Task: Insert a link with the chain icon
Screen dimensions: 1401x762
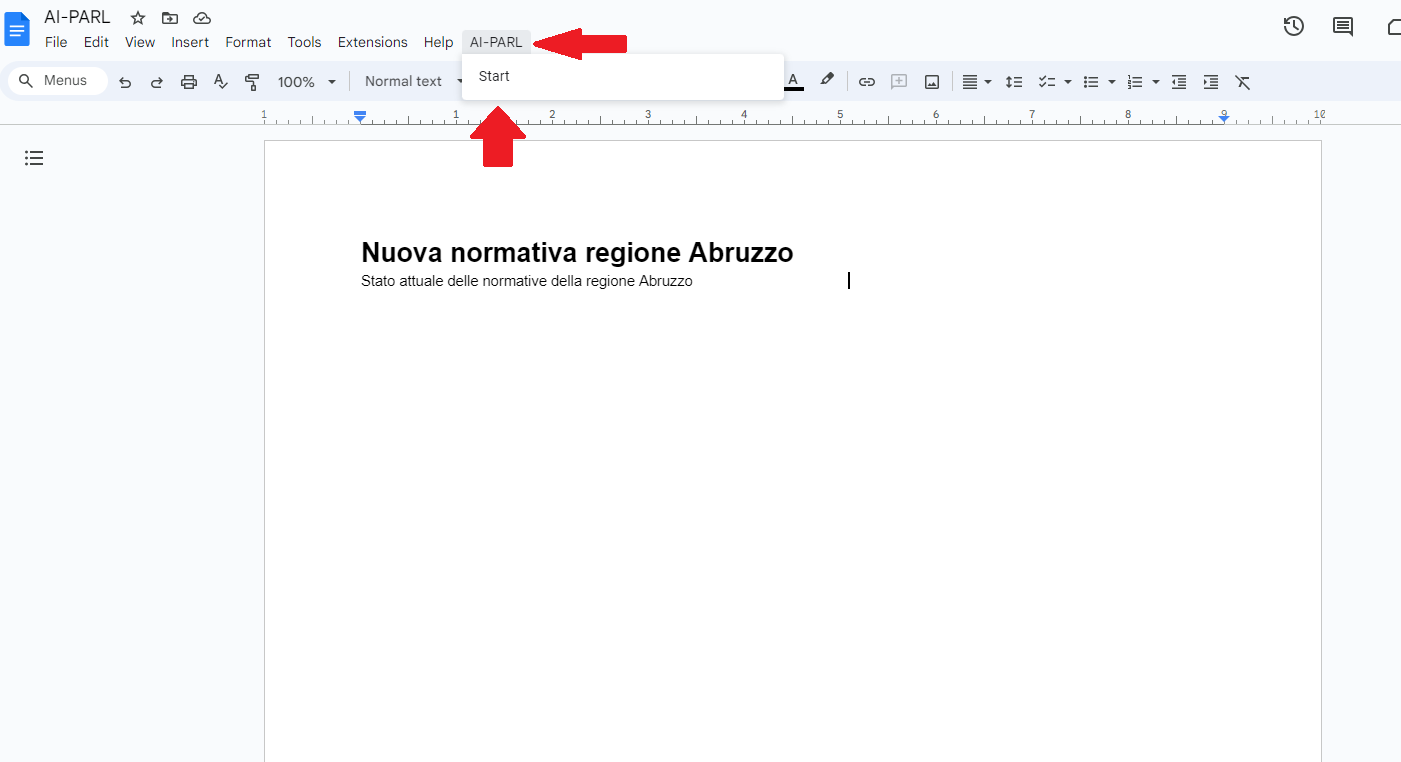Action: pyautogui.click(x=867, y=82)
